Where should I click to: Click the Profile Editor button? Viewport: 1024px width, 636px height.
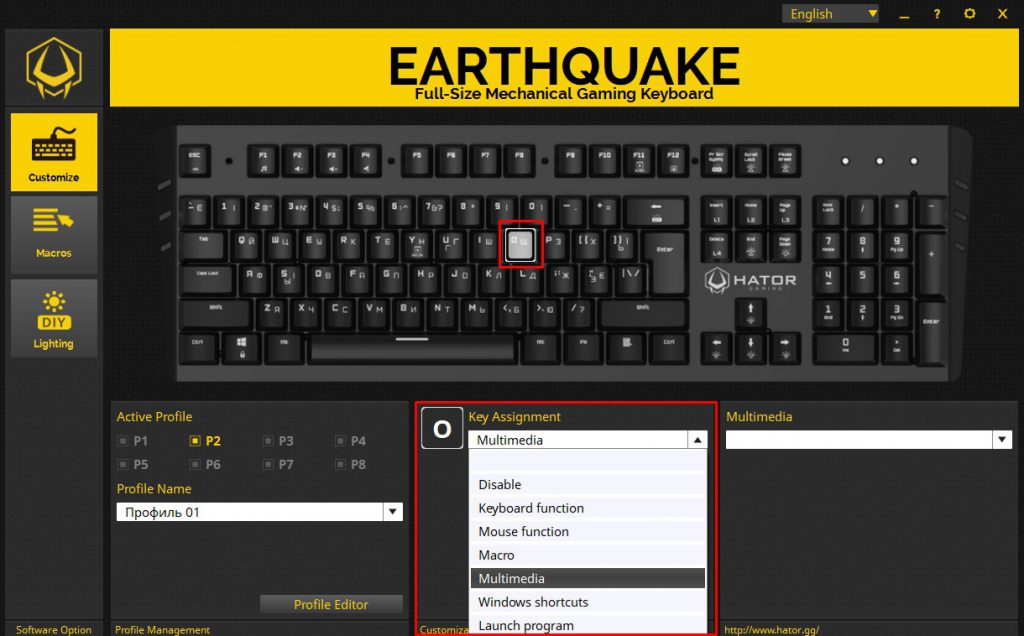tap(331, 604)
